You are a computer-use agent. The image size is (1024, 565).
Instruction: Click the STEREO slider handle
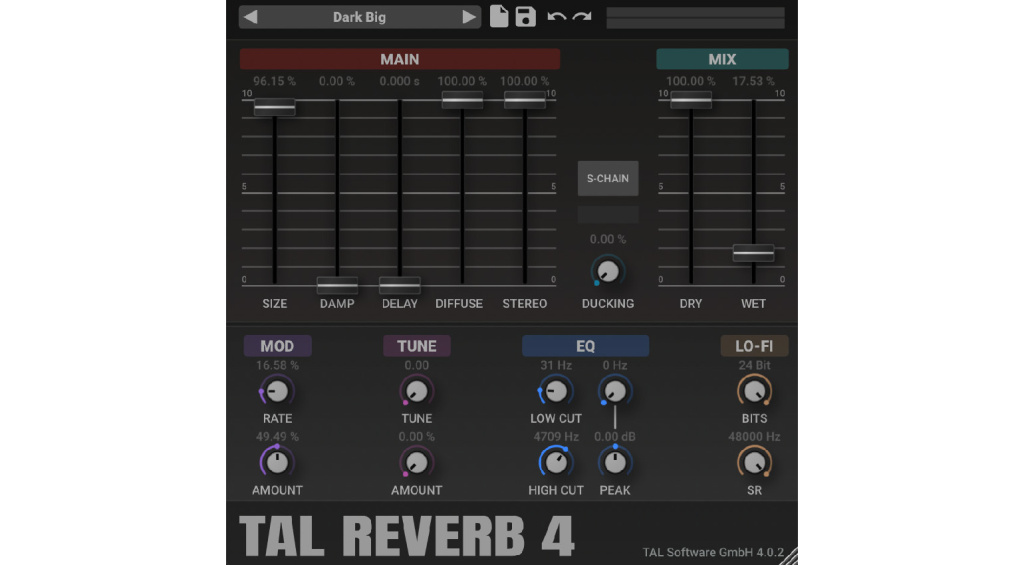pos(524,100)
